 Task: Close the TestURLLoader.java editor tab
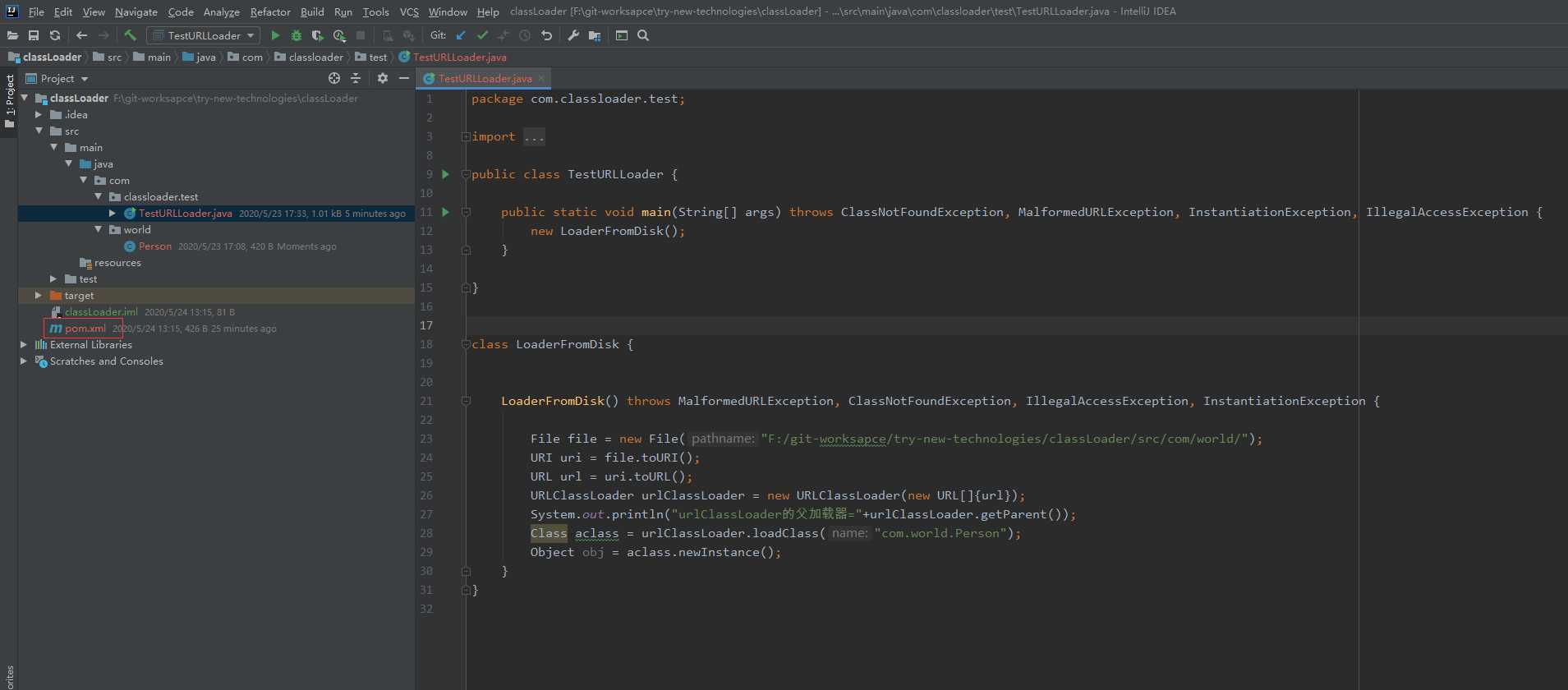541,78
